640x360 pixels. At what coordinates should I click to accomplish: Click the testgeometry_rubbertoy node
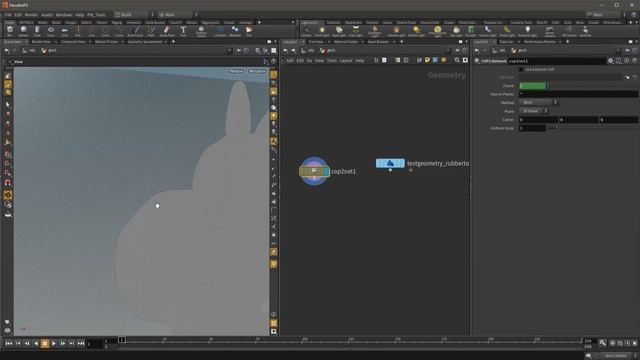pyautogui.click(x=390, y=163)
